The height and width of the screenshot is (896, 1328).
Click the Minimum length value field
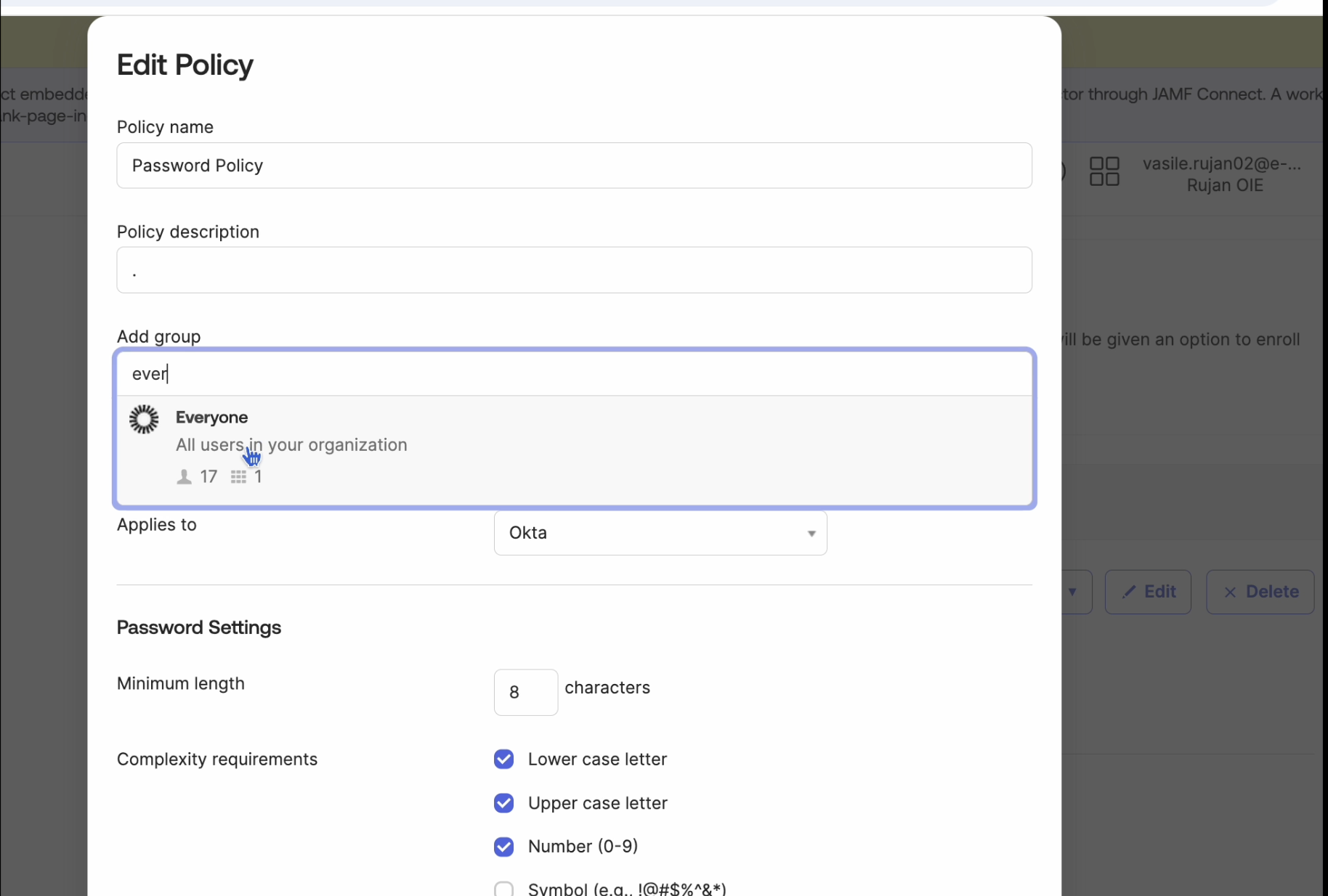[525, 692]
